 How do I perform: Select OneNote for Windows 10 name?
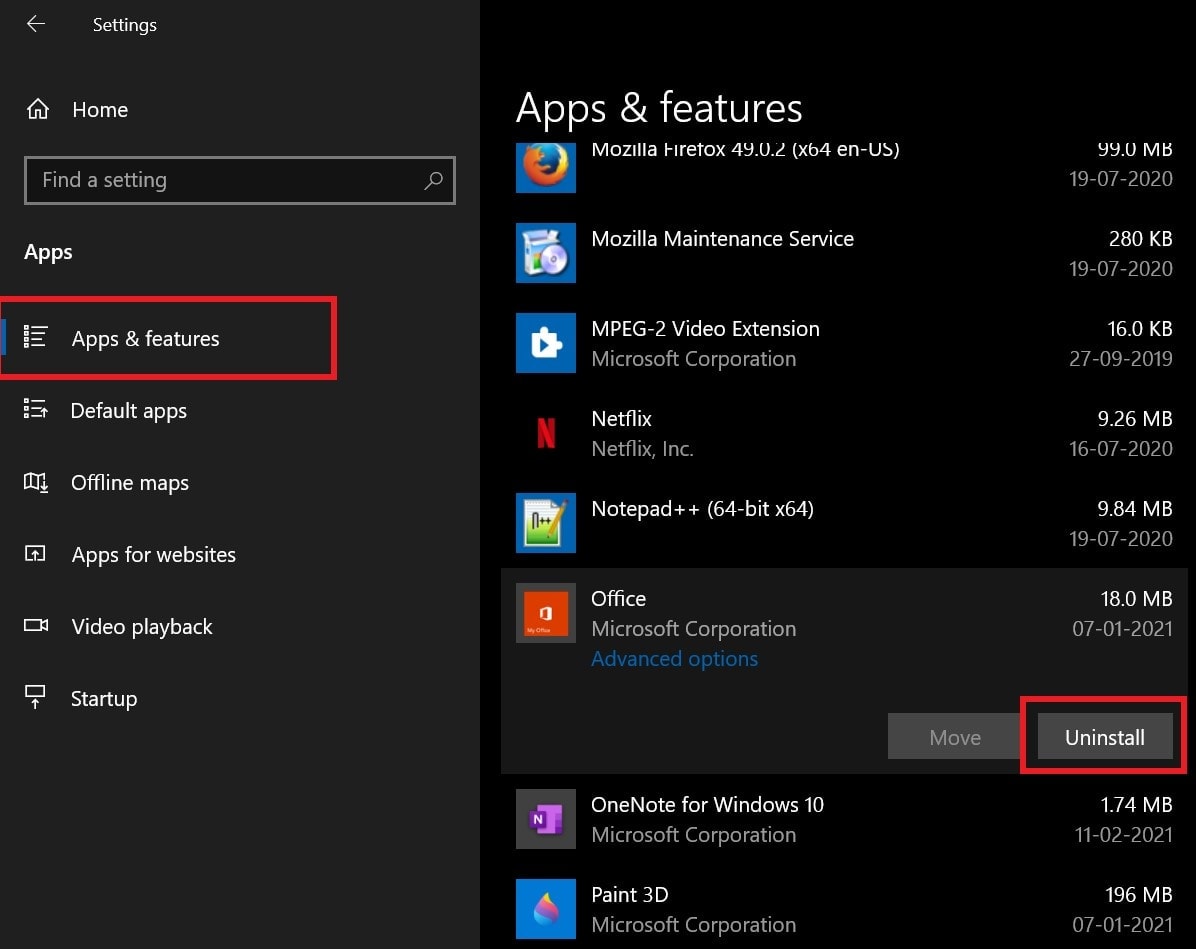click(707, 805)
